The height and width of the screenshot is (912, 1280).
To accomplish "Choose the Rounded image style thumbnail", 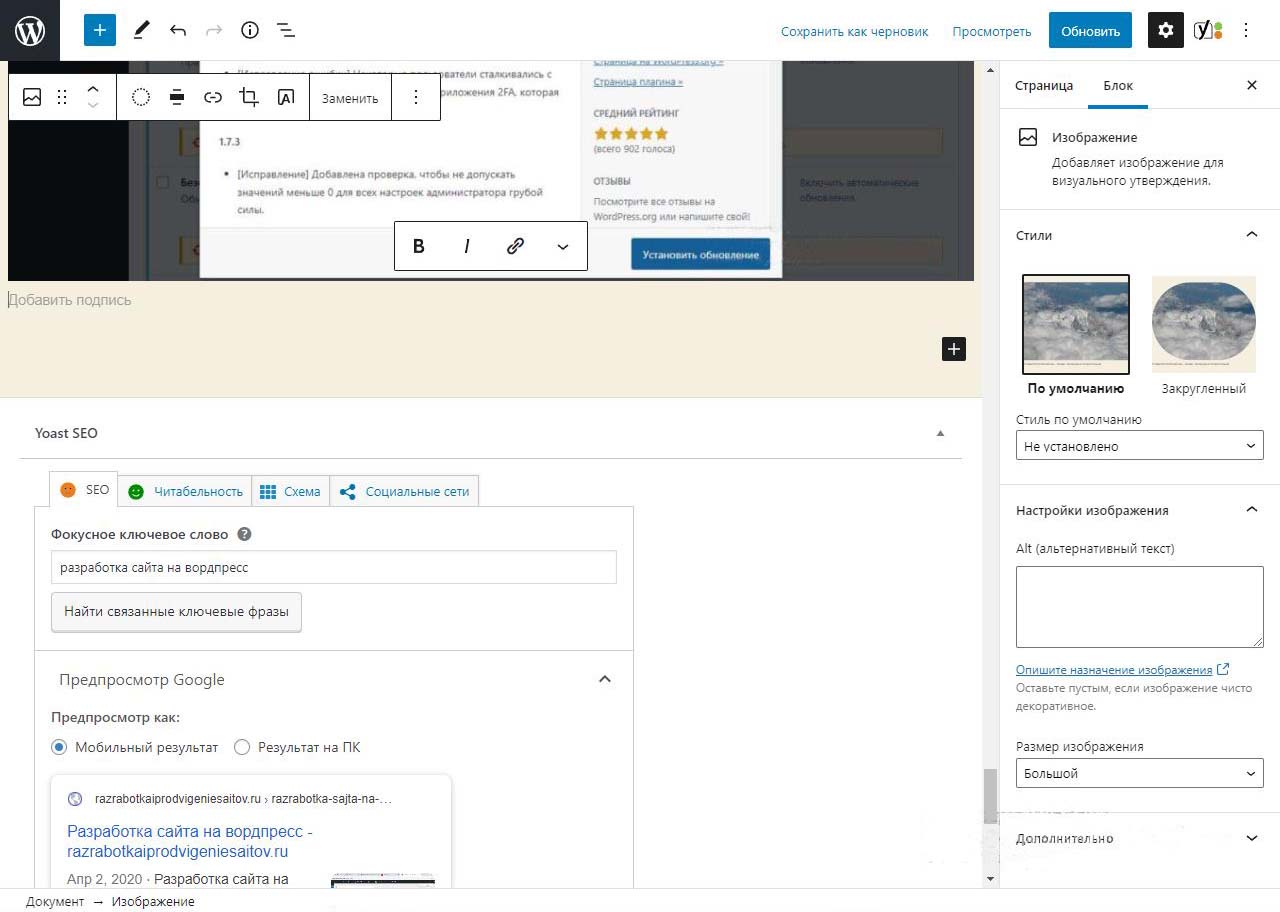I will click(1203, 324).
